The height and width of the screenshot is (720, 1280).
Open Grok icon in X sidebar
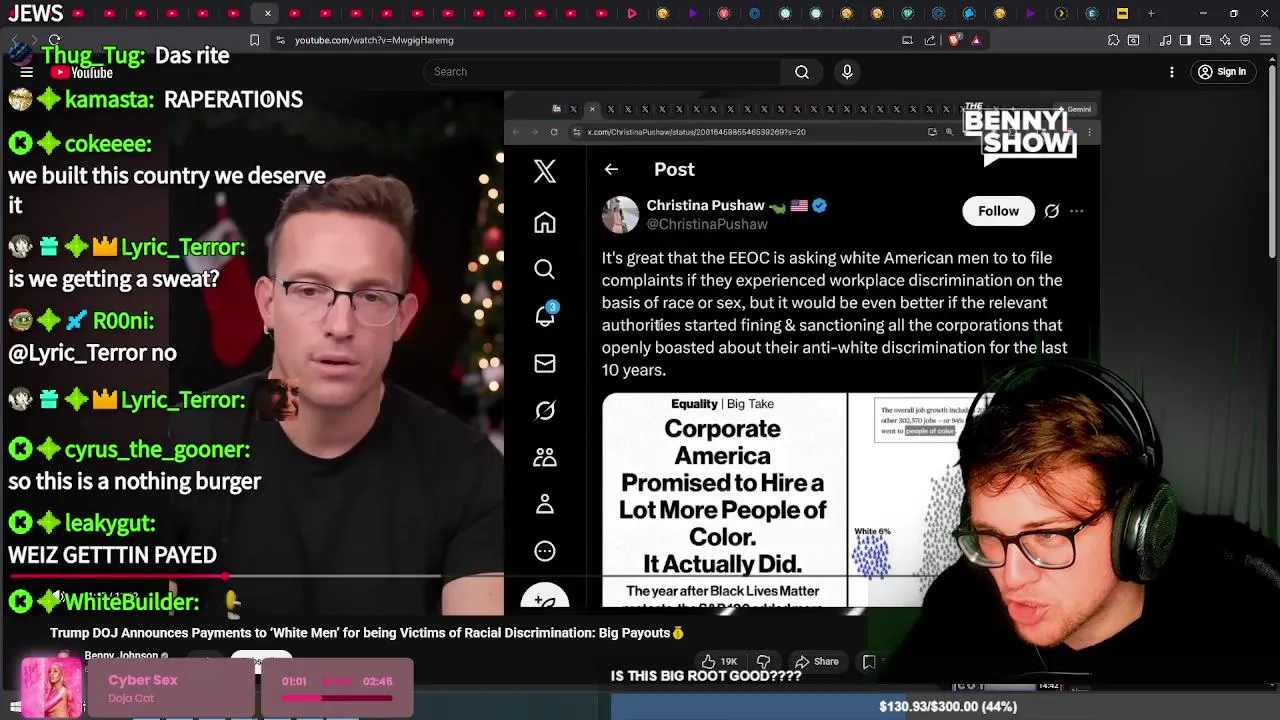point(545,410)
